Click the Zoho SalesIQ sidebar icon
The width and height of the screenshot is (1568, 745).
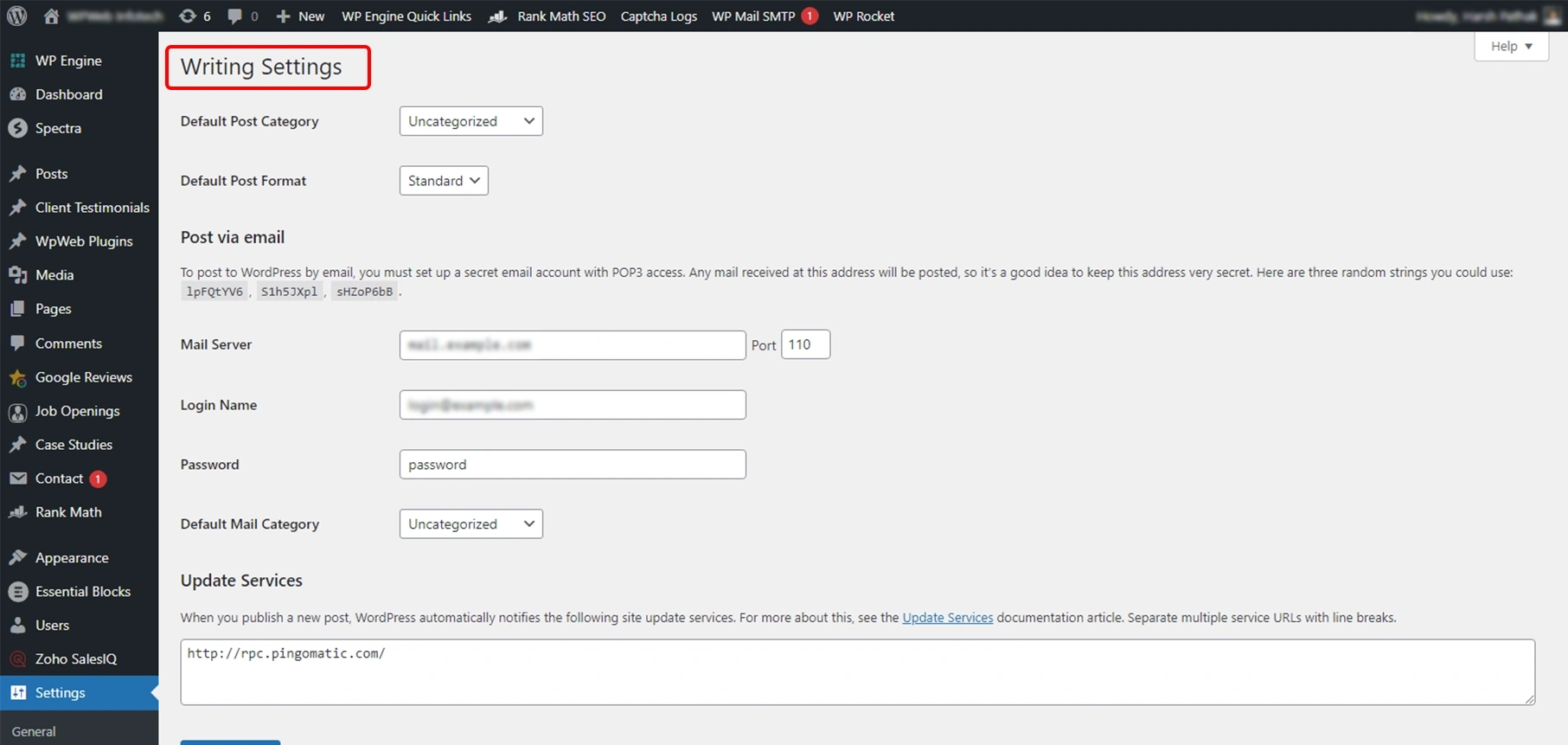[17, 659]
